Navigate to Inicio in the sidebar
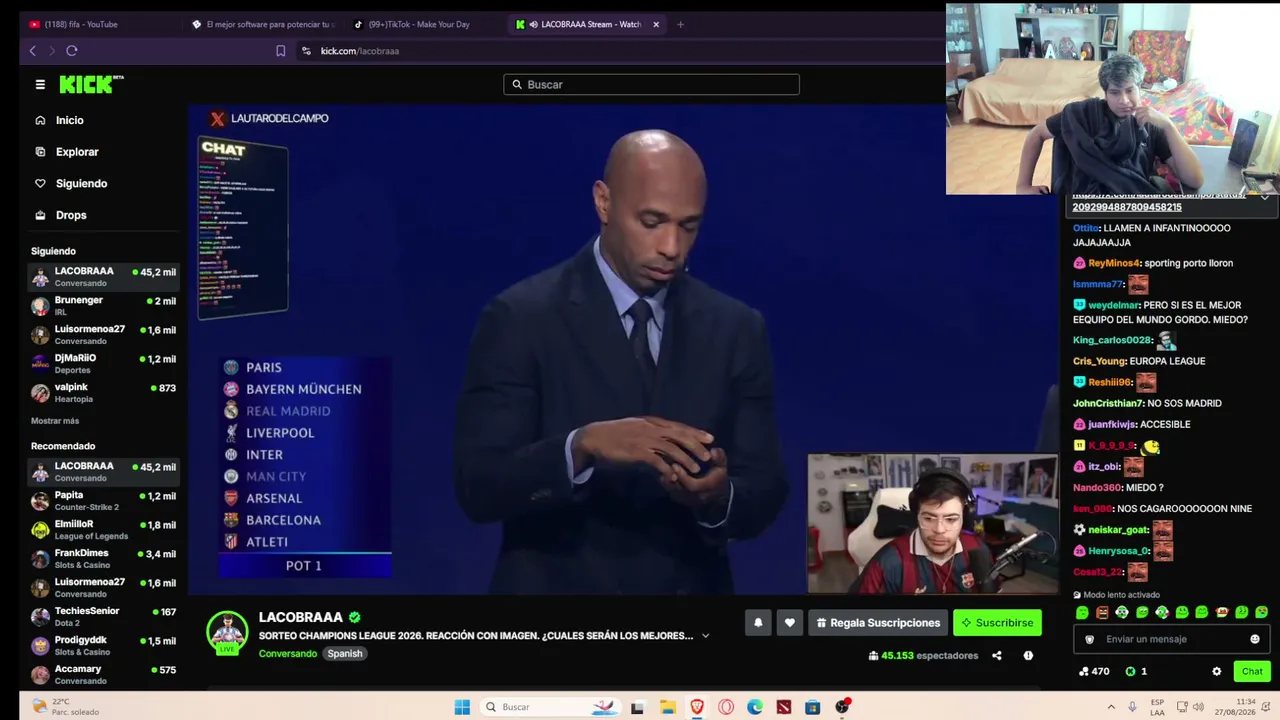 [x=60, y=120]
